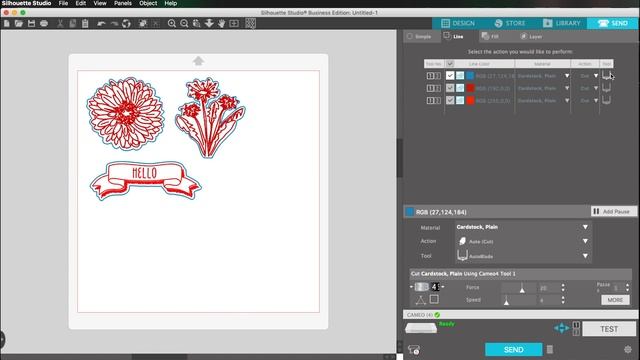Toggle the light-blue fill icon in blue row
640x360 pixels.
point(460,76)
